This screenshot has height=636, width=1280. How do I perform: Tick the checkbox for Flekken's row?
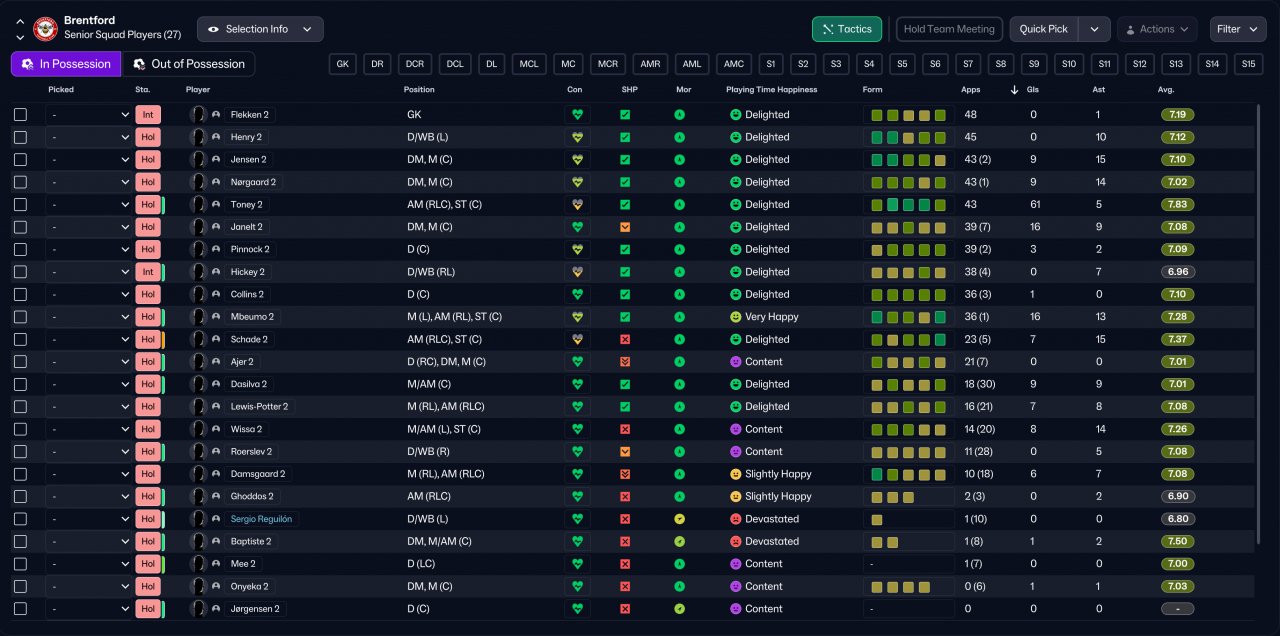pyautogui.click(x=20, y=115)
